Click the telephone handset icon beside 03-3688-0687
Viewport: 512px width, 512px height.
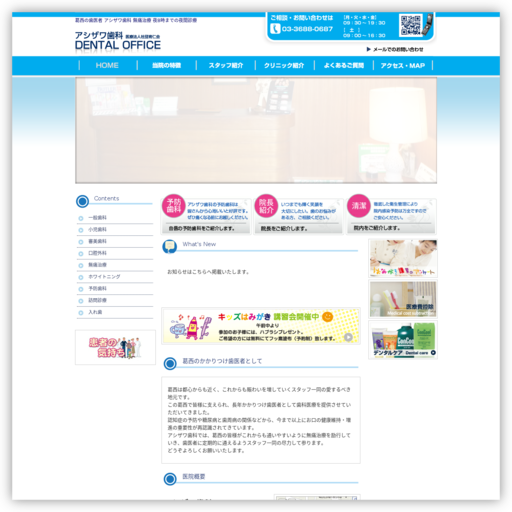275,29
